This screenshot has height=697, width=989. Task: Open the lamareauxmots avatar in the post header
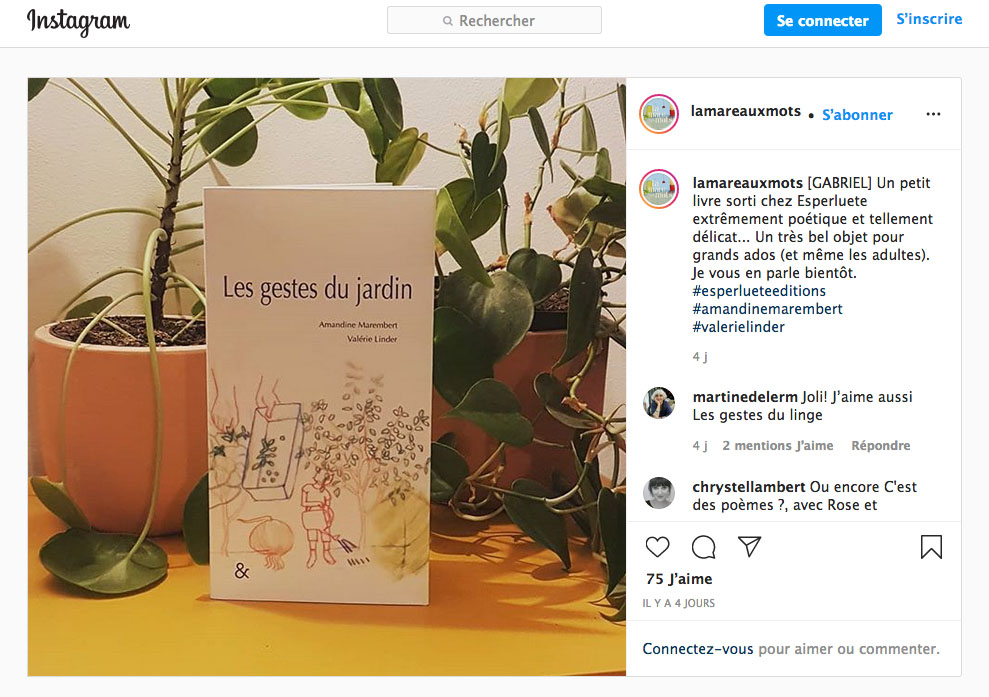[x=658, y=114]
